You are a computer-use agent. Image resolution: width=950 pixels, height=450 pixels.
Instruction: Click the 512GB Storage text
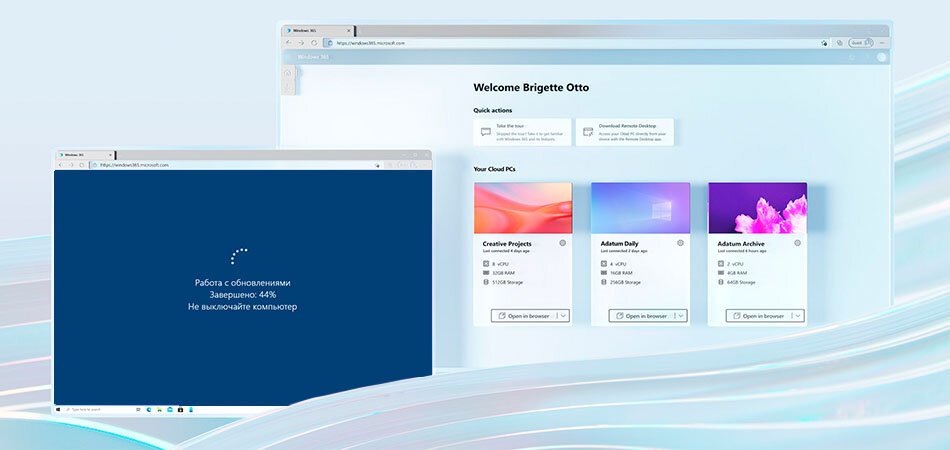click(508, 282)
